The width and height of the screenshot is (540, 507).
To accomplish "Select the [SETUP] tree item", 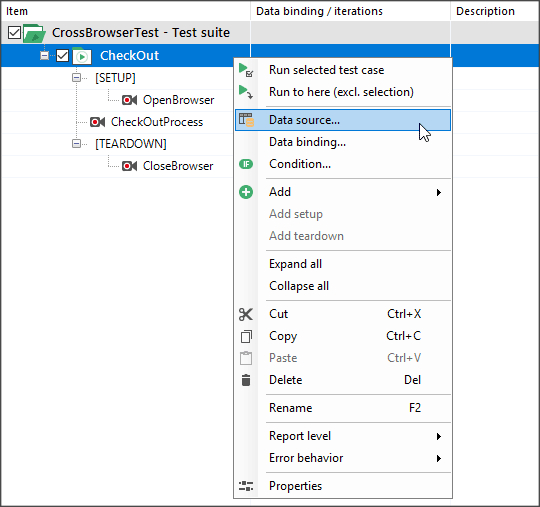I will 115,78.
